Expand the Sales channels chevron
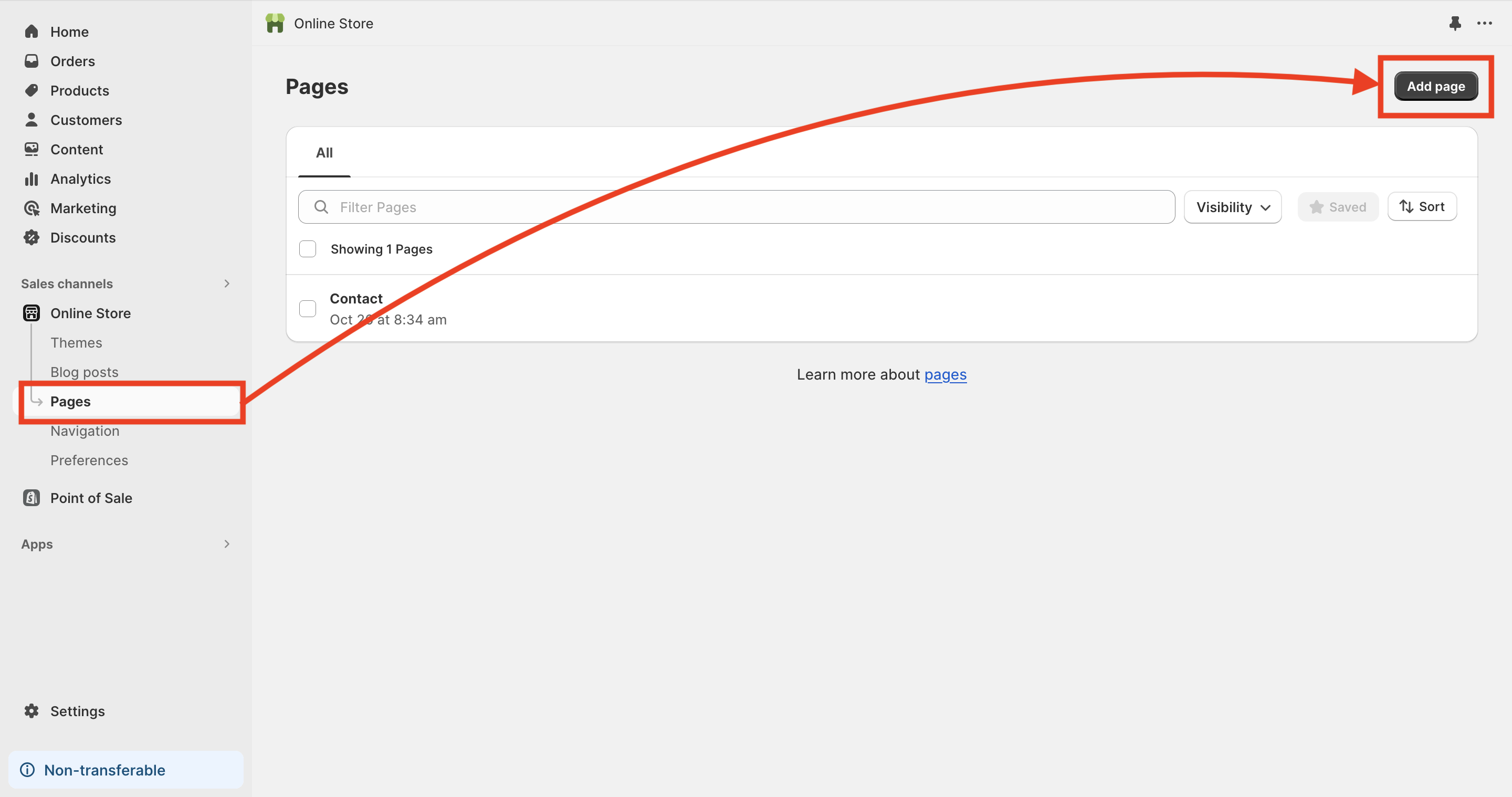This screenshot has width=1512, height=797. pyautogui.click(x=227, y=284)
